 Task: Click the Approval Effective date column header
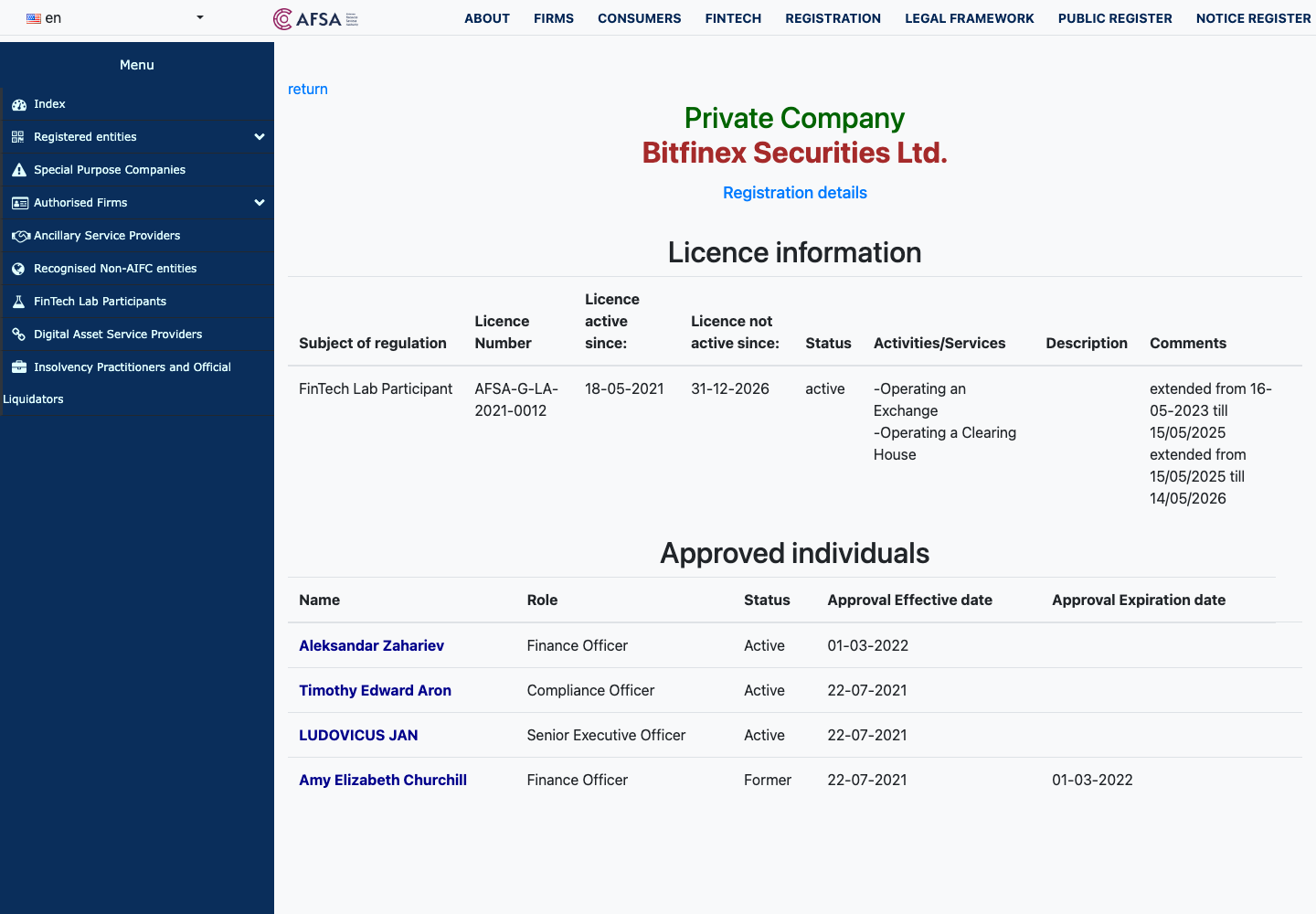coord(910,600)
